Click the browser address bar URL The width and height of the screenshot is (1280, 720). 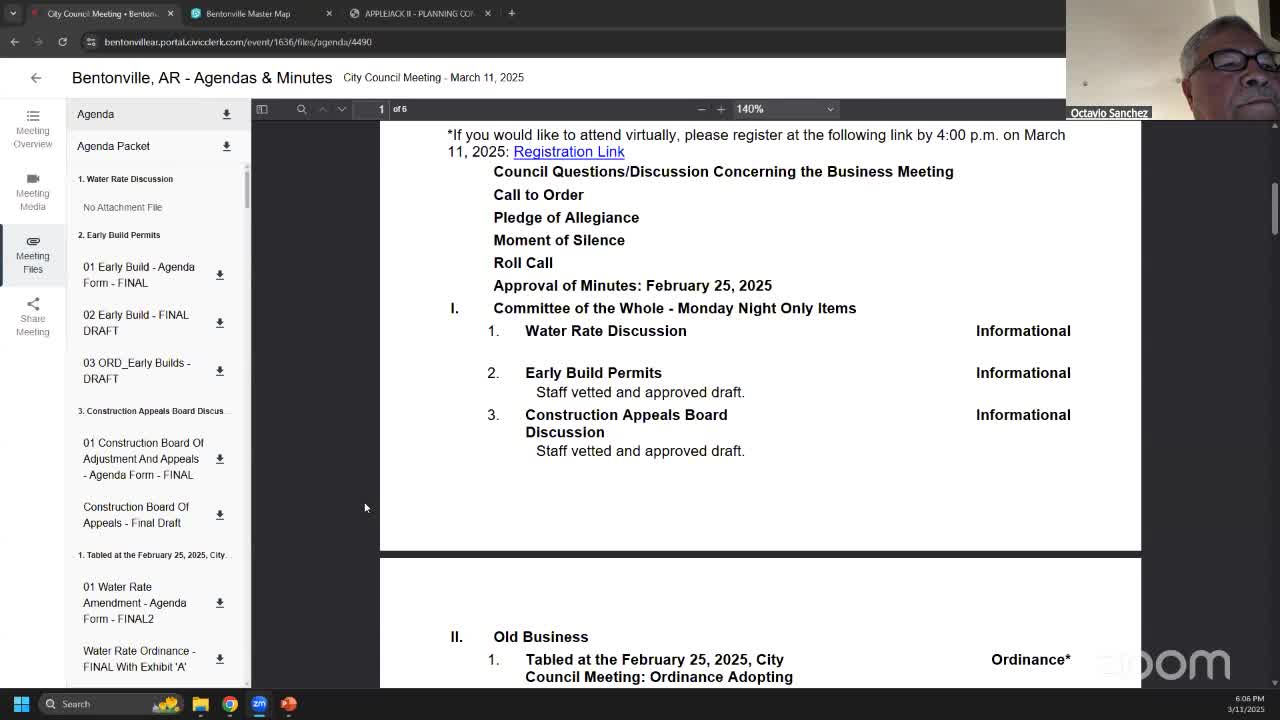(x=238, y=42)
